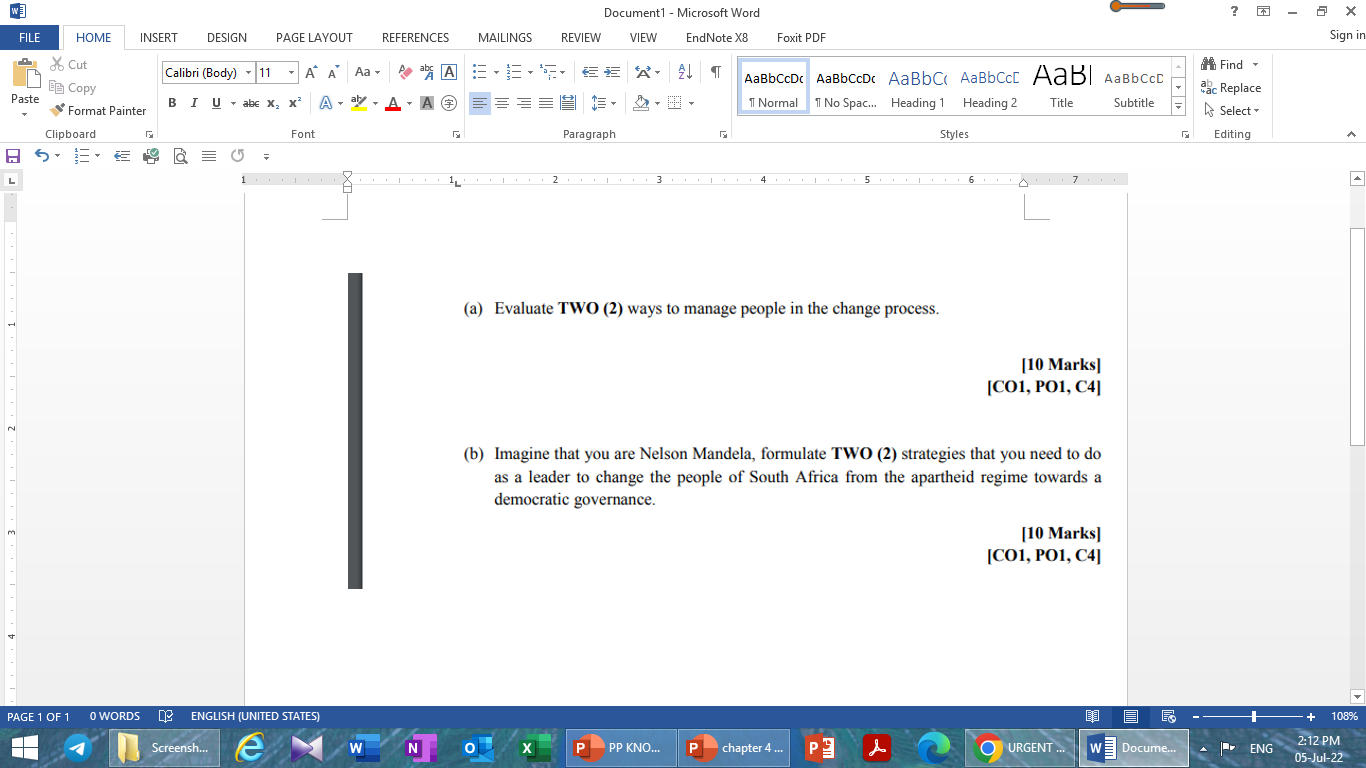Viewport: 1366px width, 768px height.
Task: Switch to the INSERT ribbon tab
Action: coord(158,37)
